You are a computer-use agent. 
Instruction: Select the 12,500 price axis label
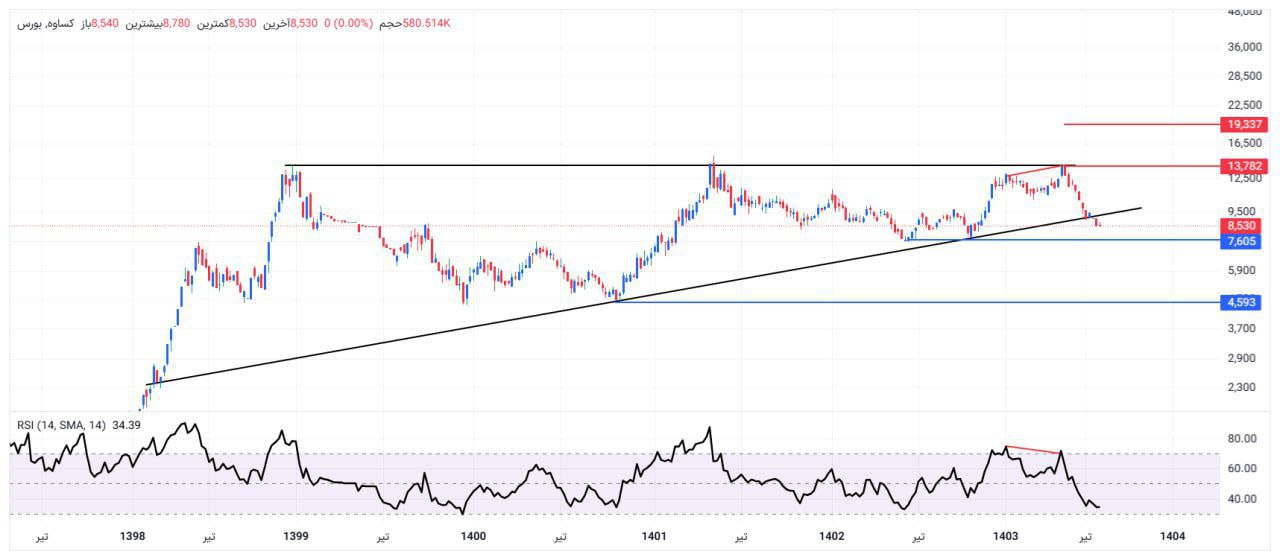click(x=1245, y=178)
